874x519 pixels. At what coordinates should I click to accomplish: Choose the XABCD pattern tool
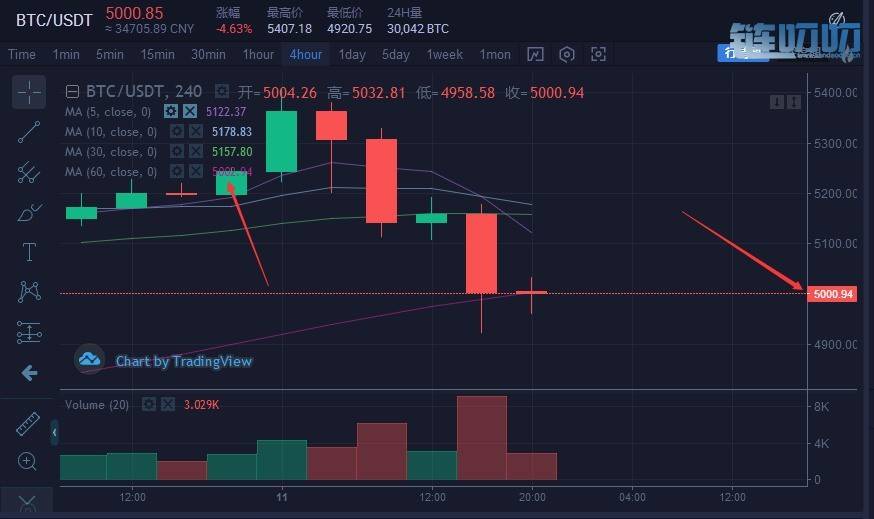tap(29, 292)
